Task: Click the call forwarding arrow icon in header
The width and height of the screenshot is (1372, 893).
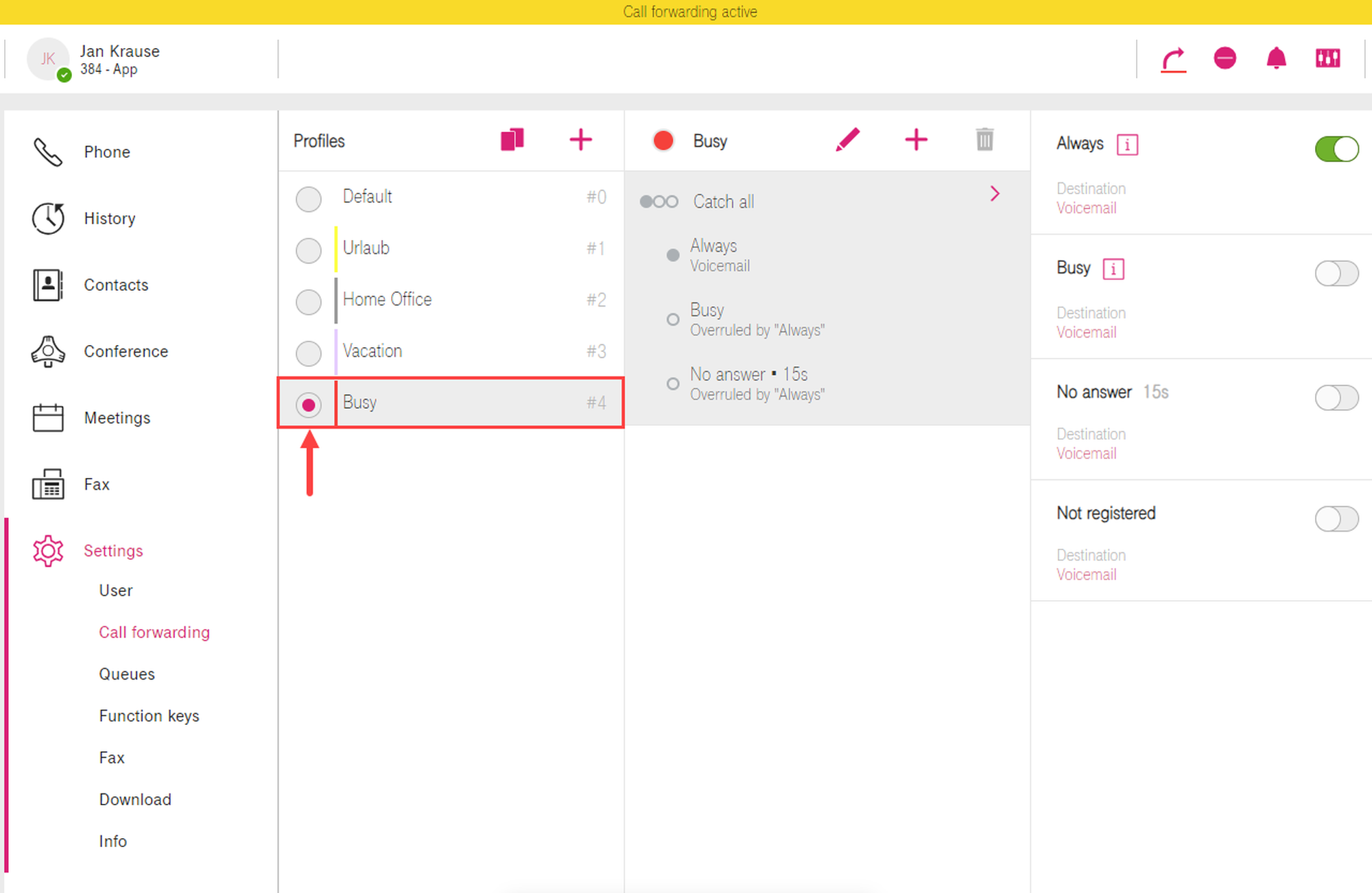Action: (x=1174, y=59)
